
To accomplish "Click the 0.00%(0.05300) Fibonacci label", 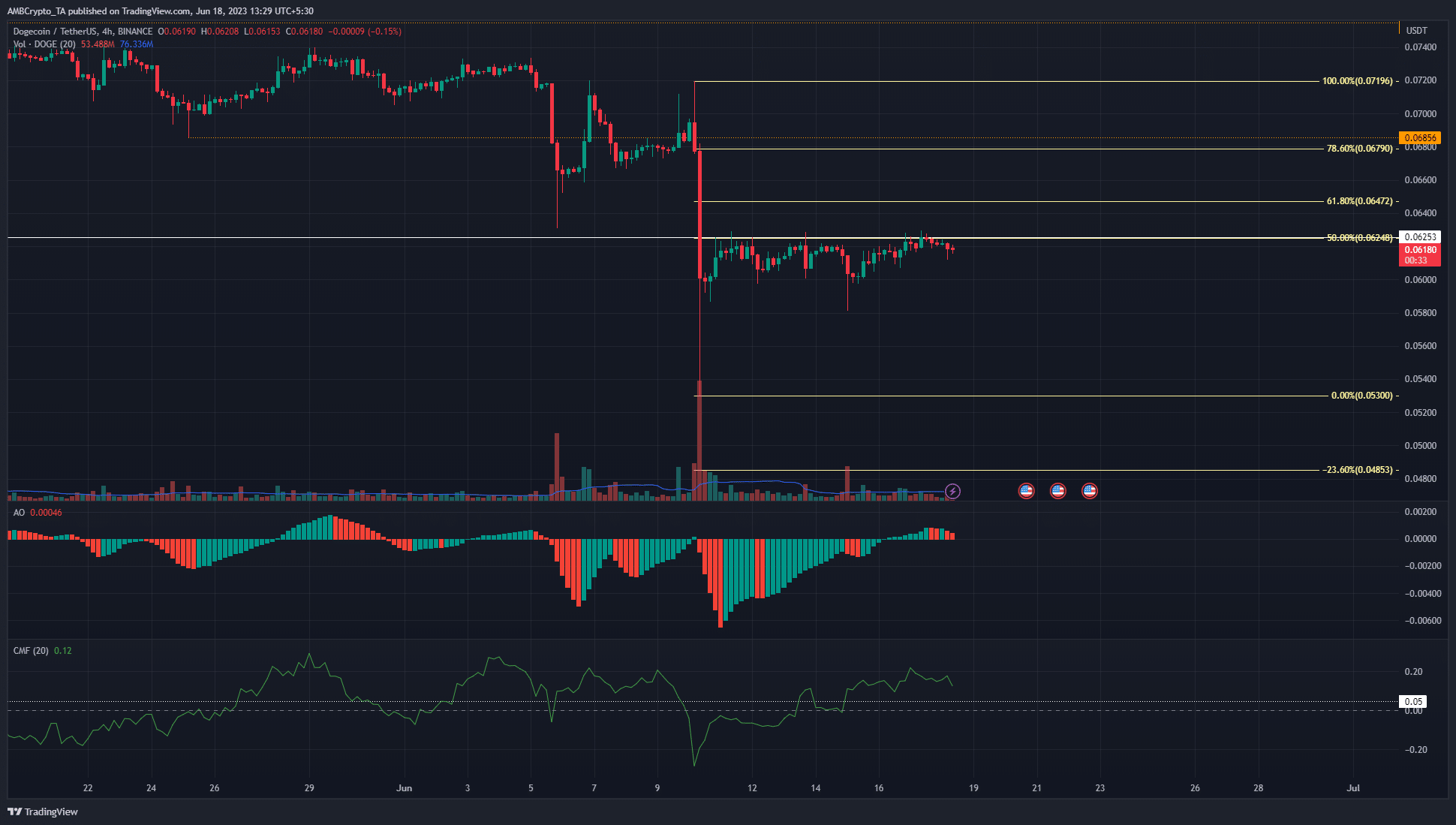I will tap(1361, 396).
